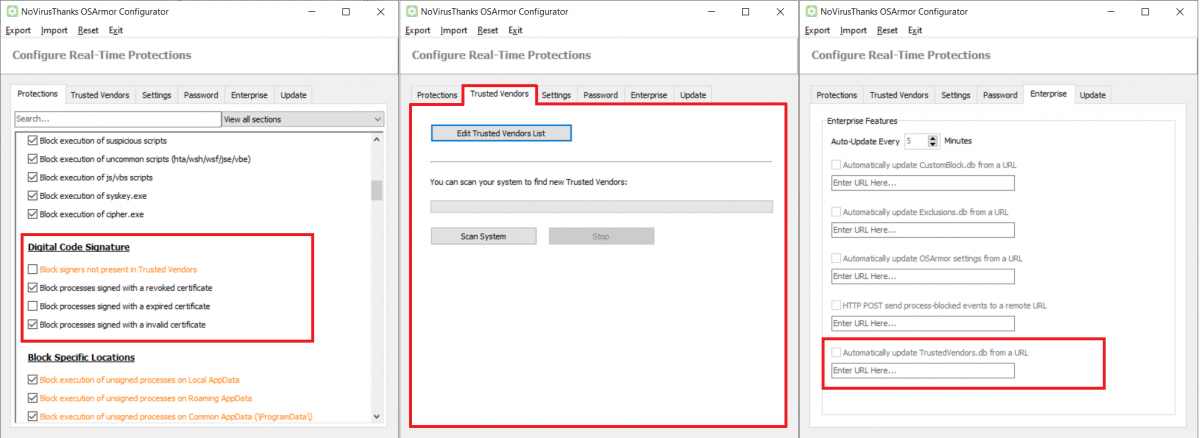Switch to Settings tab in left window
The image size is (1200, 438).
point(157,95)
